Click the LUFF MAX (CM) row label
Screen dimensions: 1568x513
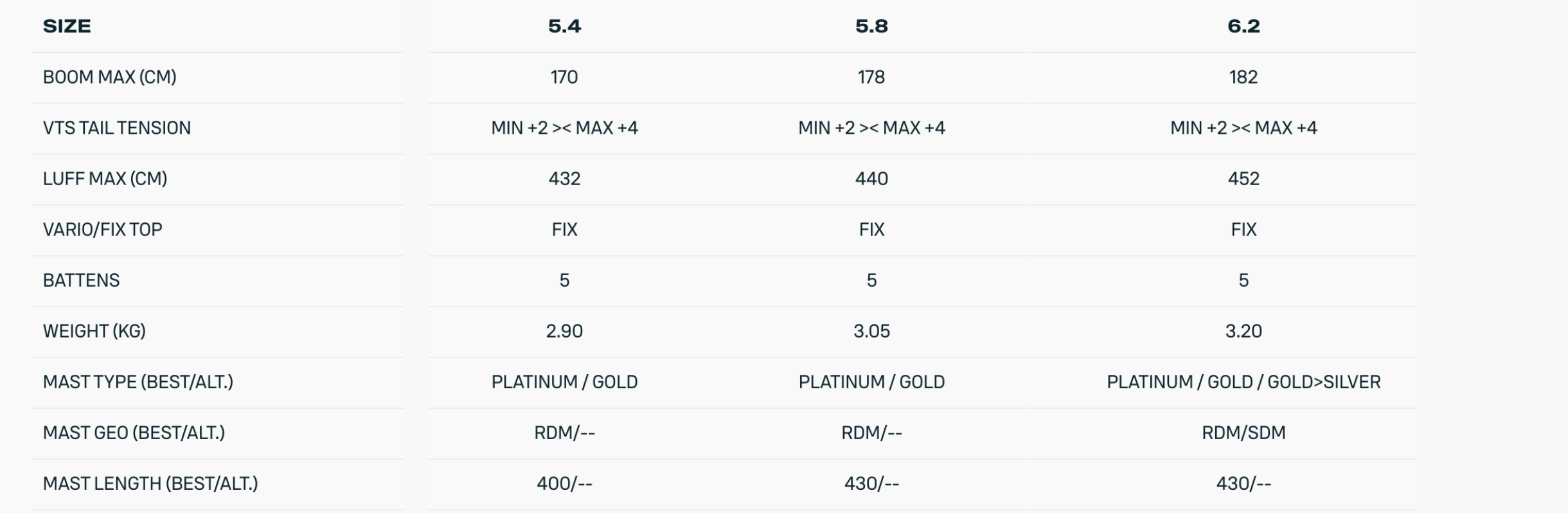click(105, 179)
